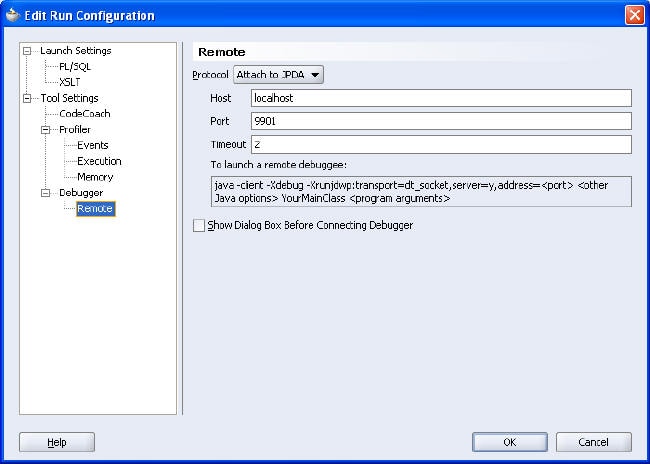Image resolution: width=650 pixels, height=464 pixels.
Task: Select Execution under Profiler
Action: (99, 161)
